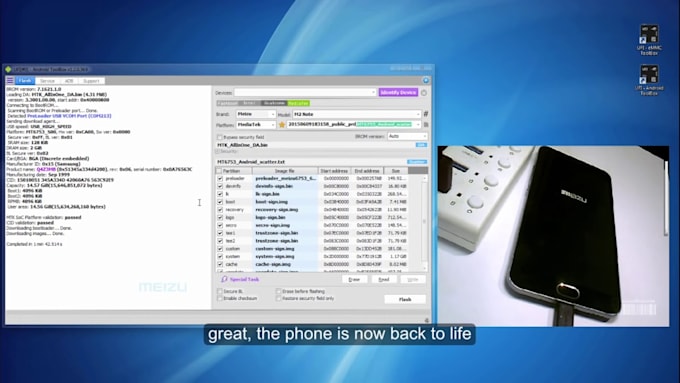This screenshot has height=383, width=680.
Task: Select the first gray mode tab
Action: coord(227,103)
